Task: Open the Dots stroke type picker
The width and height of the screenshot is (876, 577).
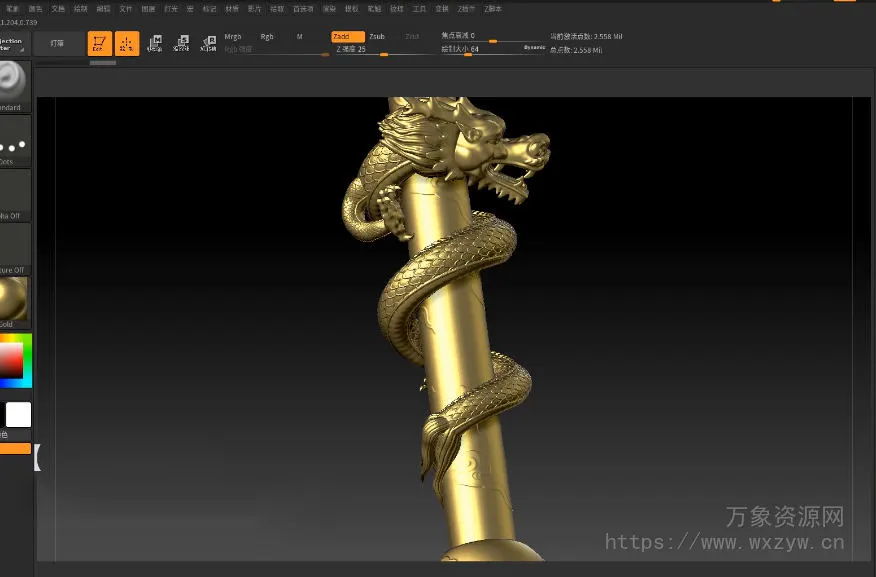Action: 13,141
